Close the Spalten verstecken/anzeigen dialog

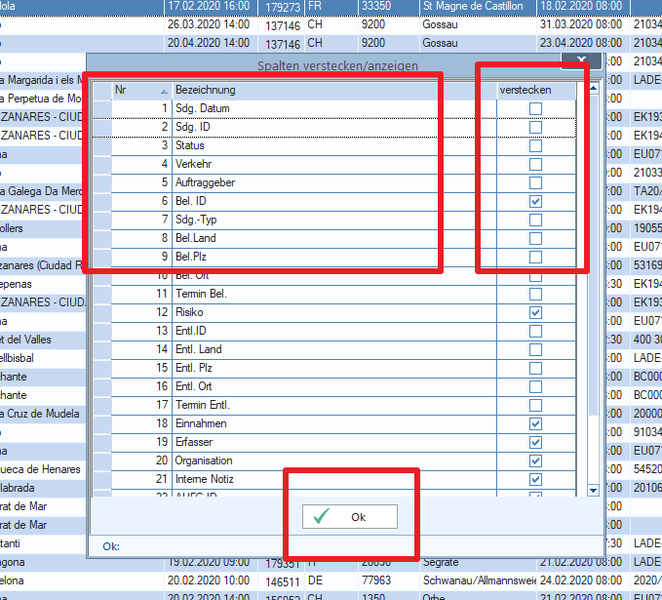pyautogui.click(x=581, y=60)
